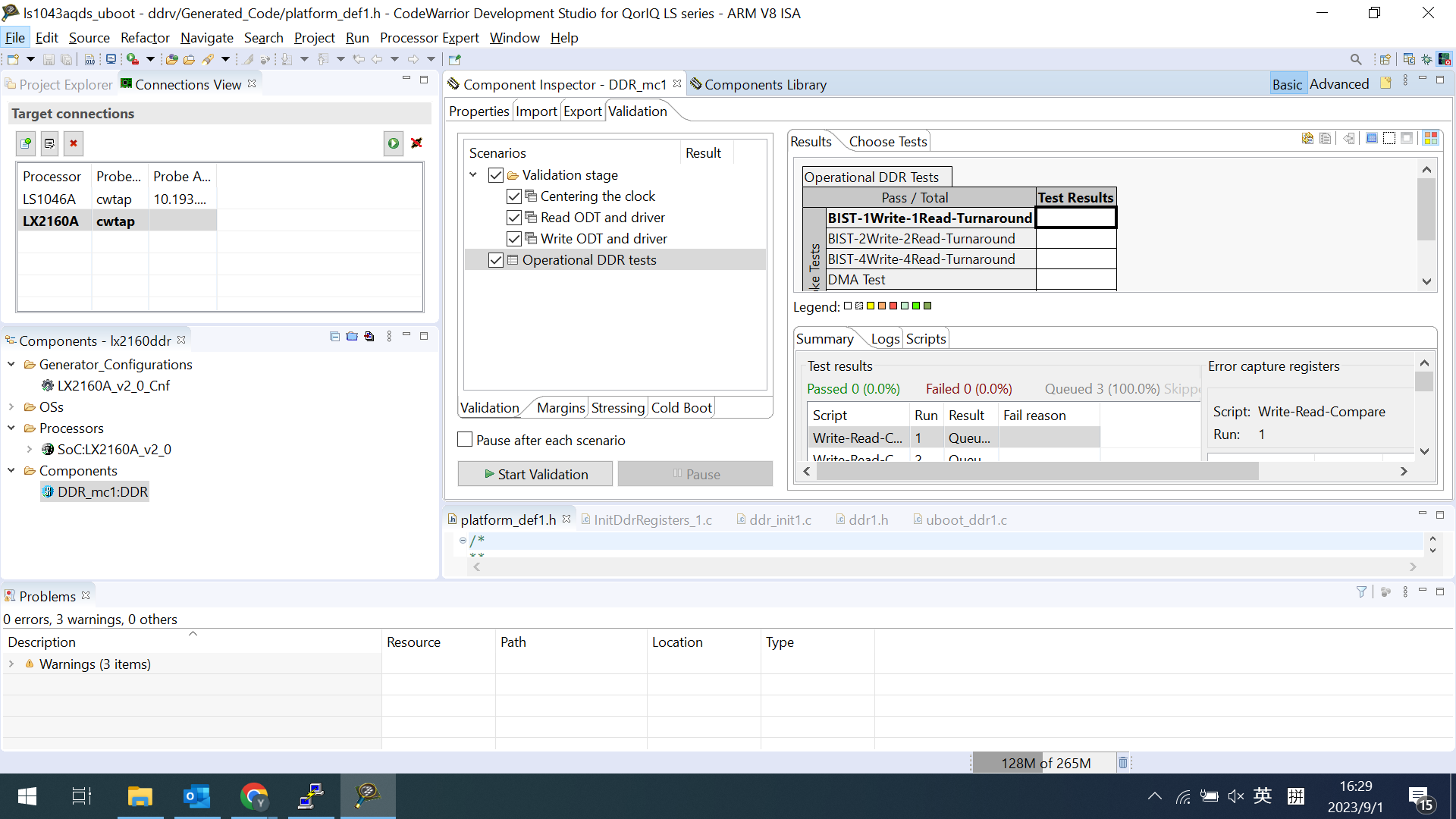Enable Pause after each scenario
Image resolution: width=1456 pixels, height=819 pixels.
[464, 440]
